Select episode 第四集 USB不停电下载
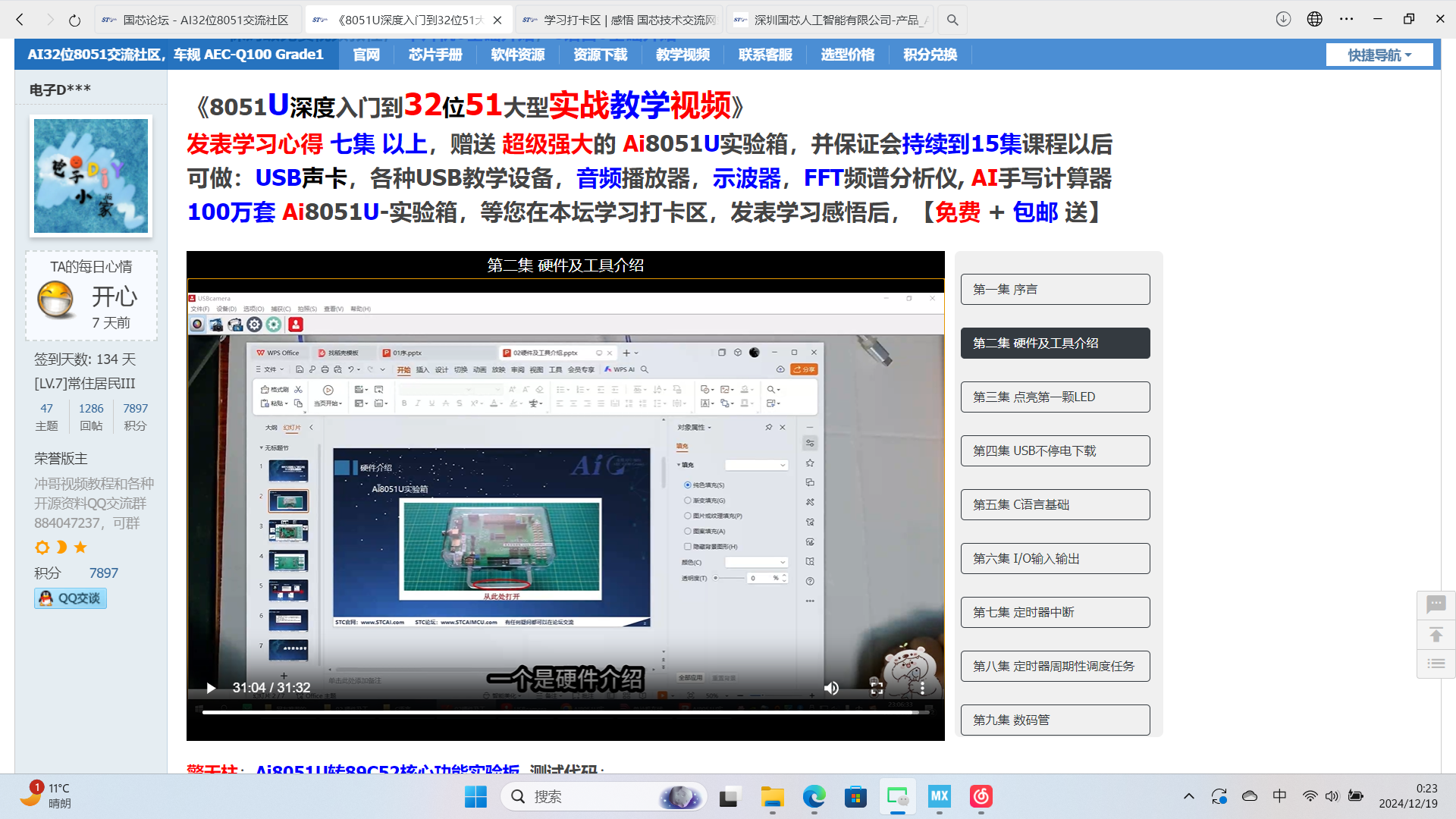Viewport: 1456px width, 819px height. tap(1055, 450)
